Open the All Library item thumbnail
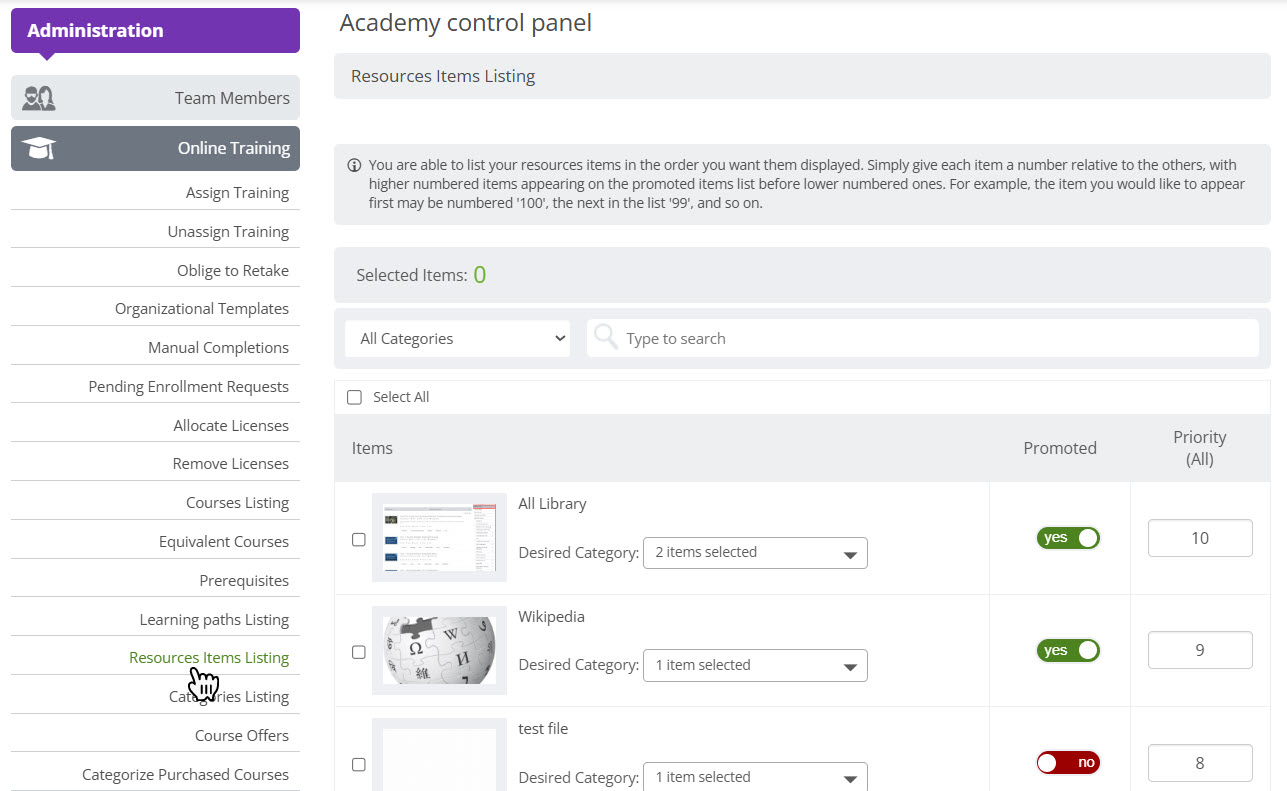 click(x=439, y=537)
